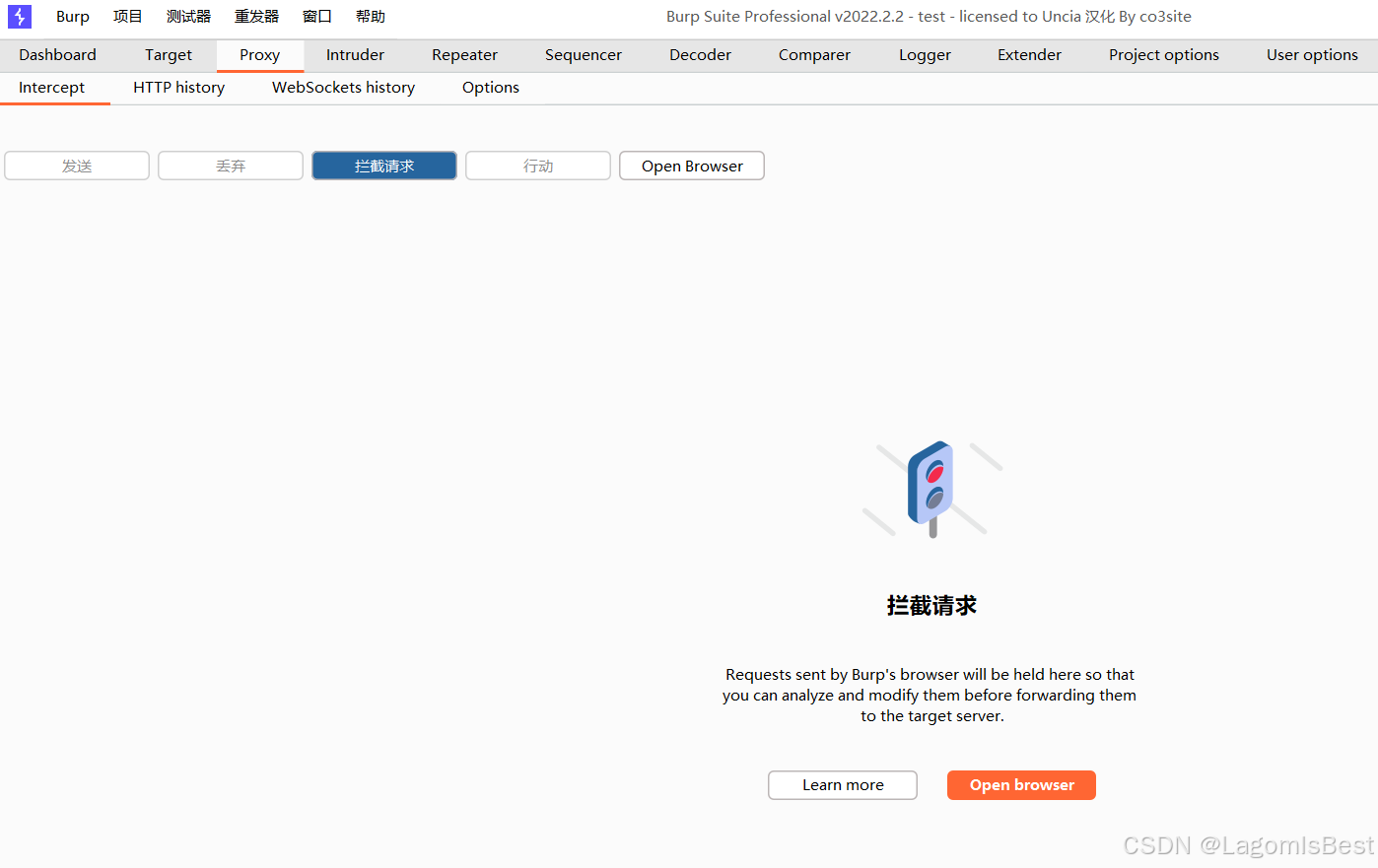This screenshot has width=1378, height=868.
Task: Open the 测试器 menu
Action: point(188,17)
